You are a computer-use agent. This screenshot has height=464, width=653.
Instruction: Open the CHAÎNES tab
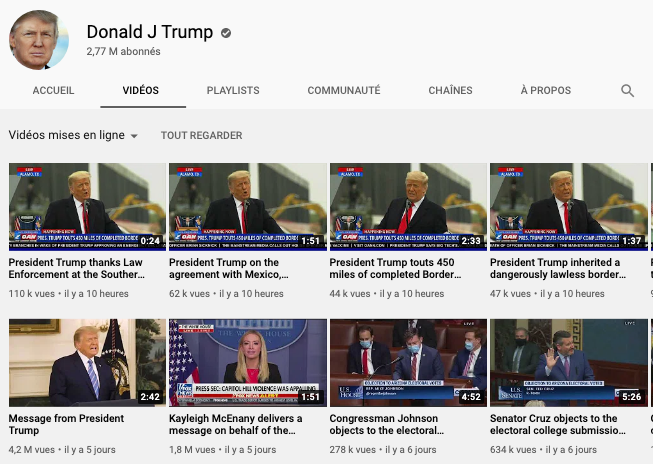point(450,90)
